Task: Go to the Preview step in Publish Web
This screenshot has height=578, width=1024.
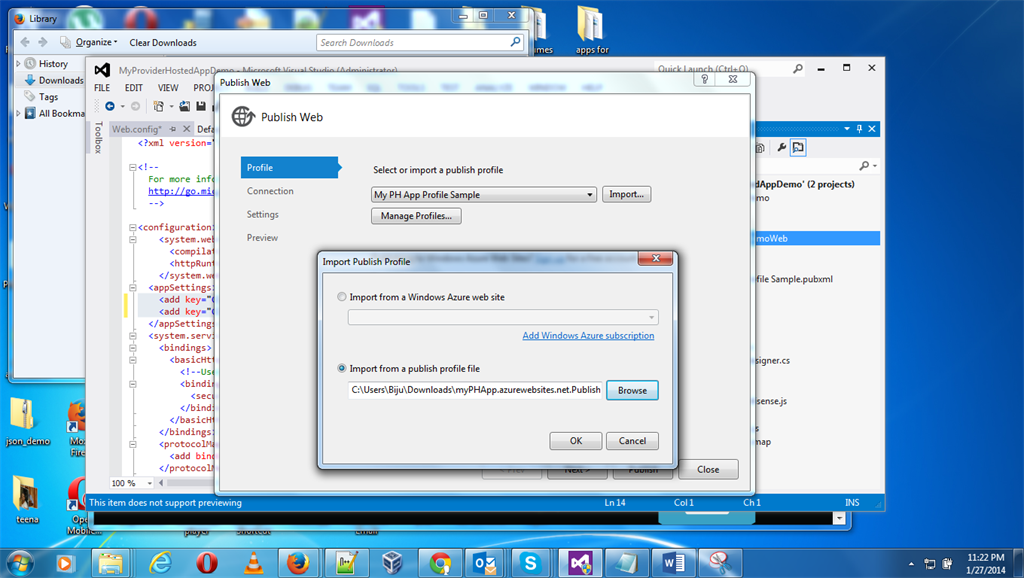Action: click(x=262, y=238)
